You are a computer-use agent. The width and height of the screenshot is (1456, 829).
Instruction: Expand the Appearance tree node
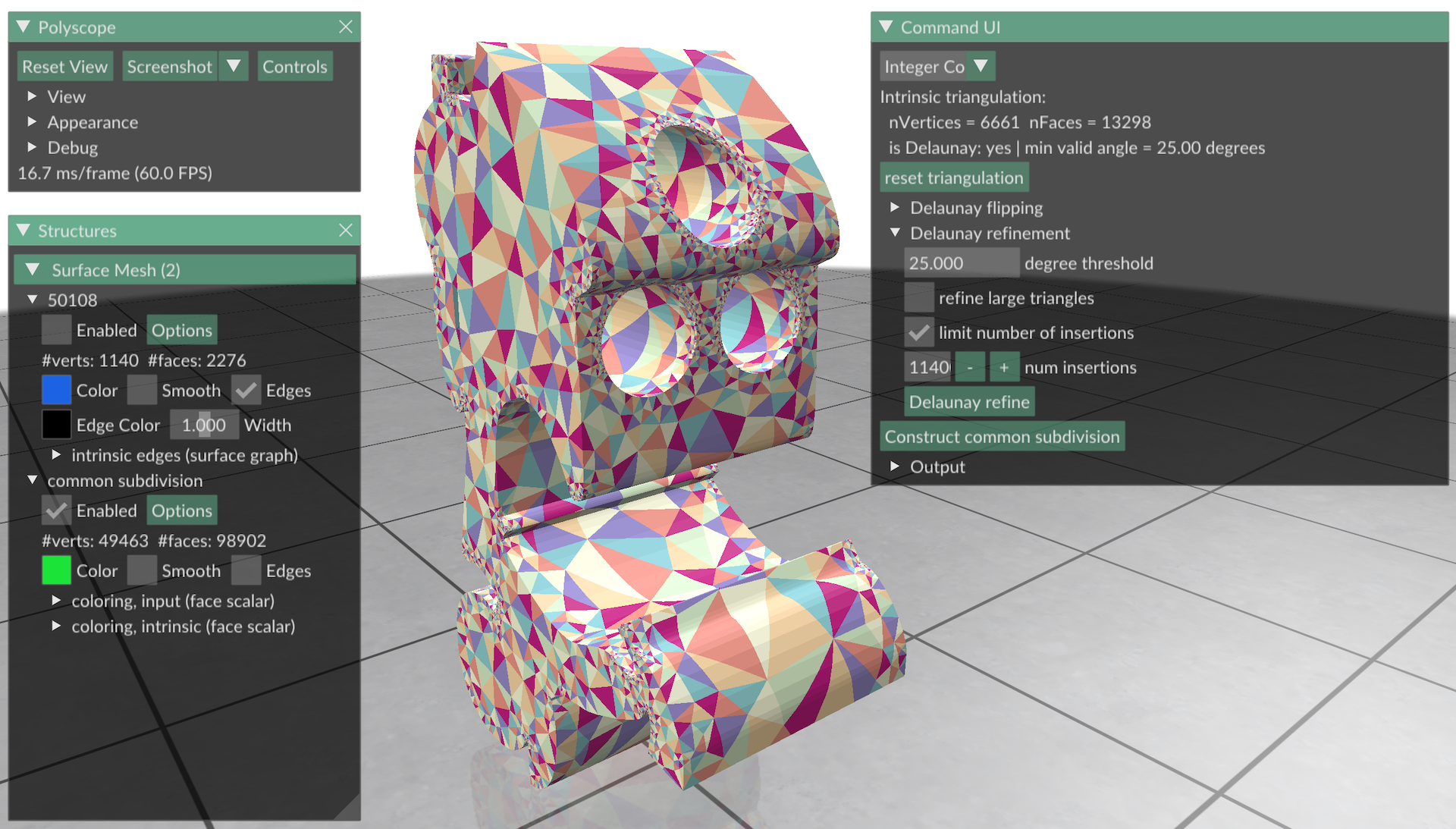coord(33,122)
